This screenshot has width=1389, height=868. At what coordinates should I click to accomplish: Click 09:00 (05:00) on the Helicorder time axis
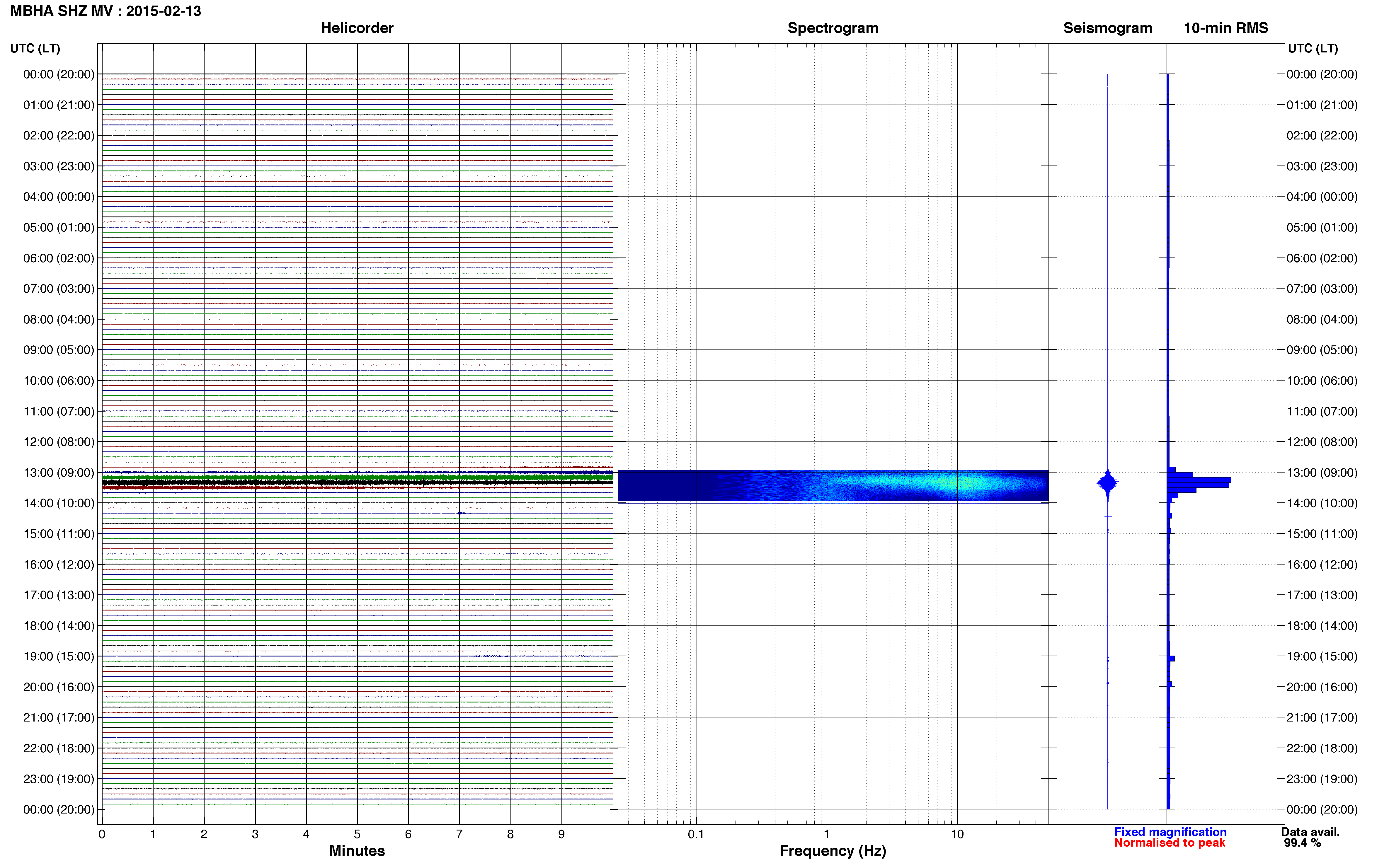point(59,350)
